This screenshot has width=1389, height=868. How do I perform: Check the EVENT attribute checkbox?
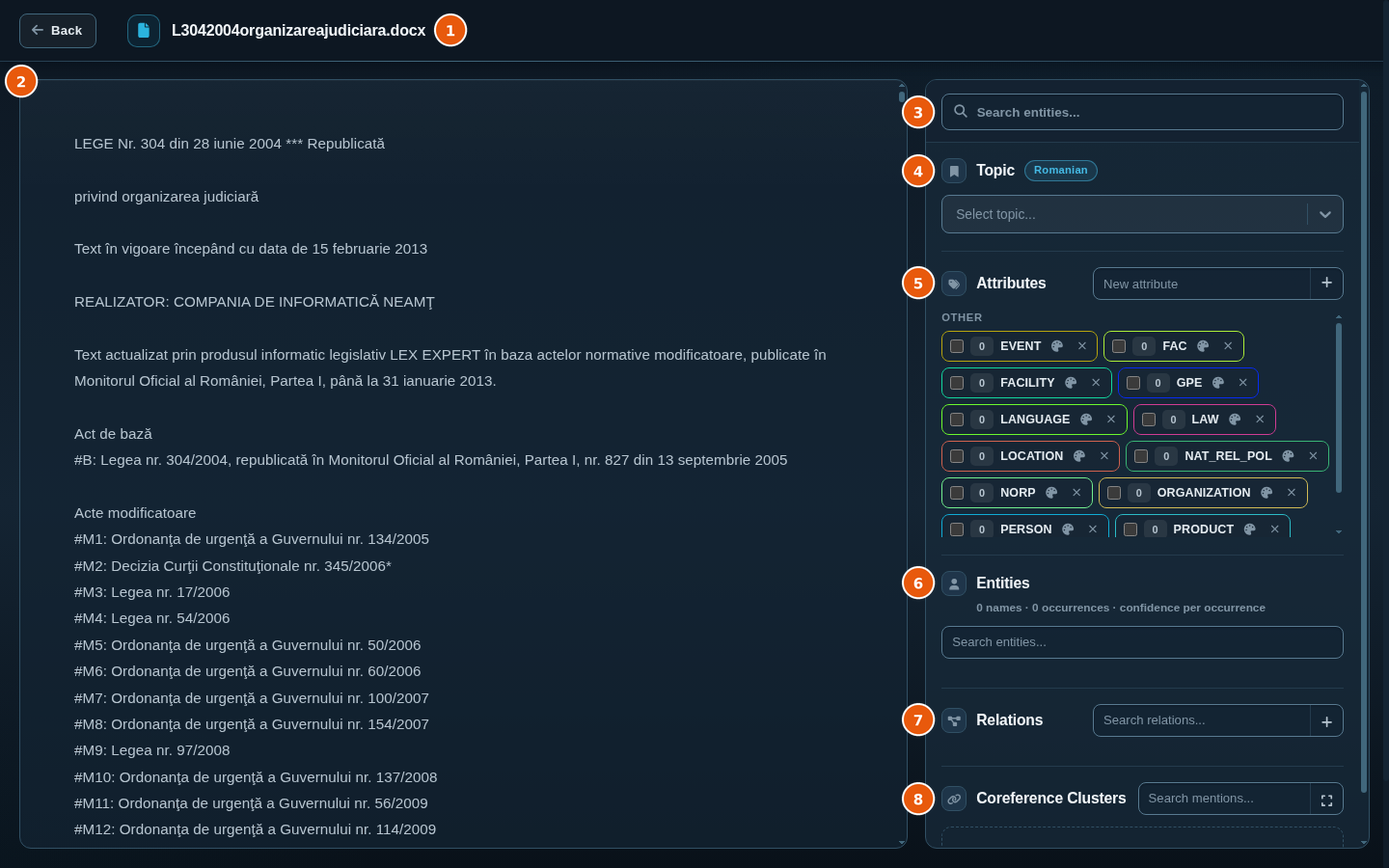957,346
